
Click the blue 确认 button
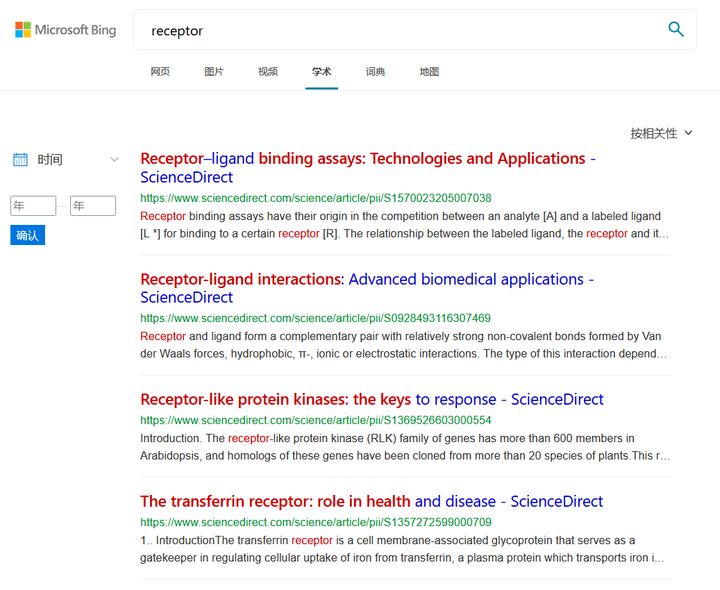point(28,235)
